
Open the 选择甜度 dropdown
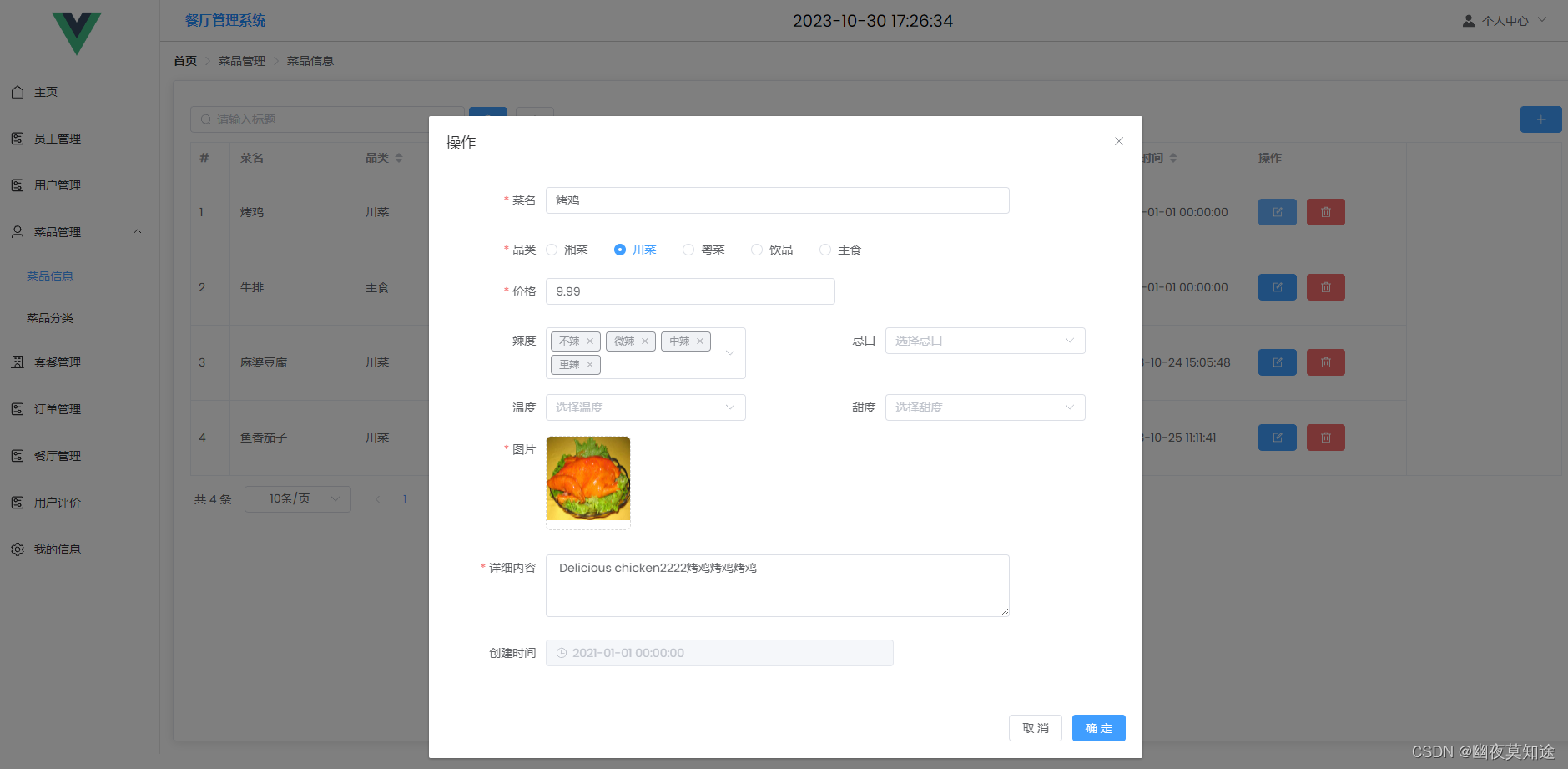[985, 407]
